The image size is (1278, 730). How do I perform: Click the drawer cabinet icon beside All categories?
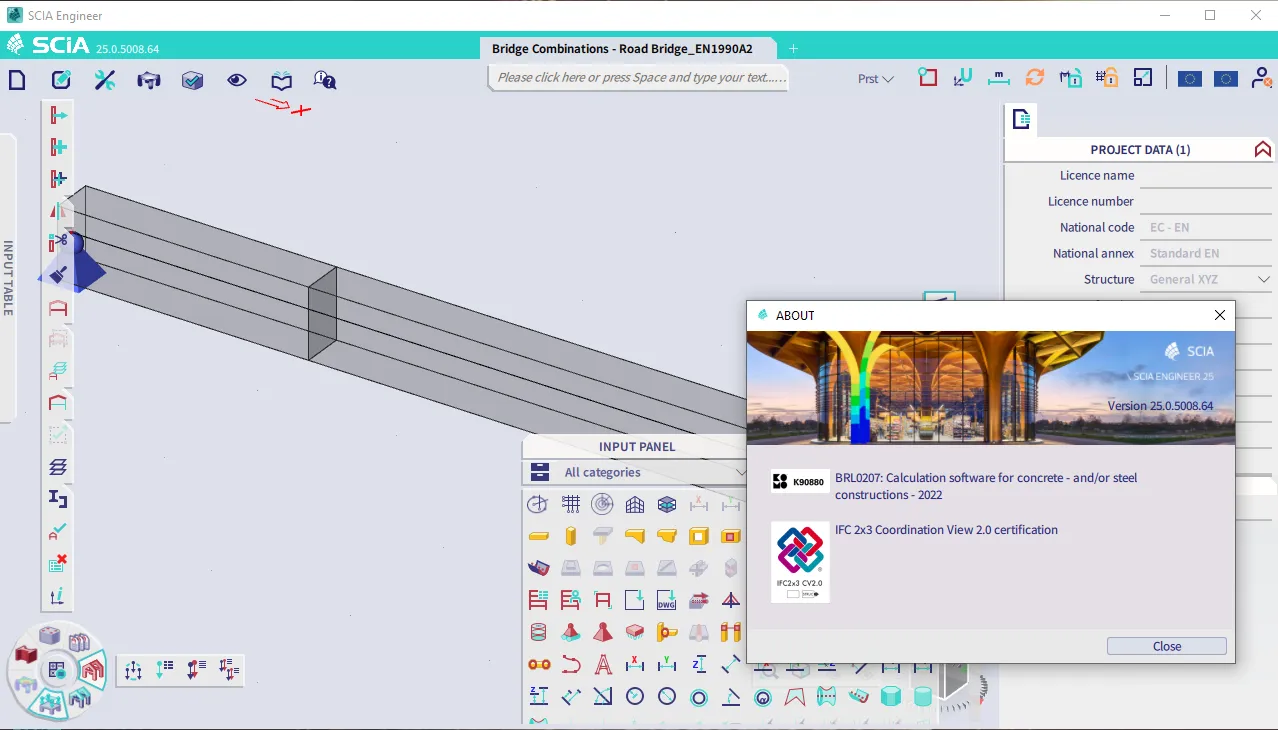[x=540, y=472]
